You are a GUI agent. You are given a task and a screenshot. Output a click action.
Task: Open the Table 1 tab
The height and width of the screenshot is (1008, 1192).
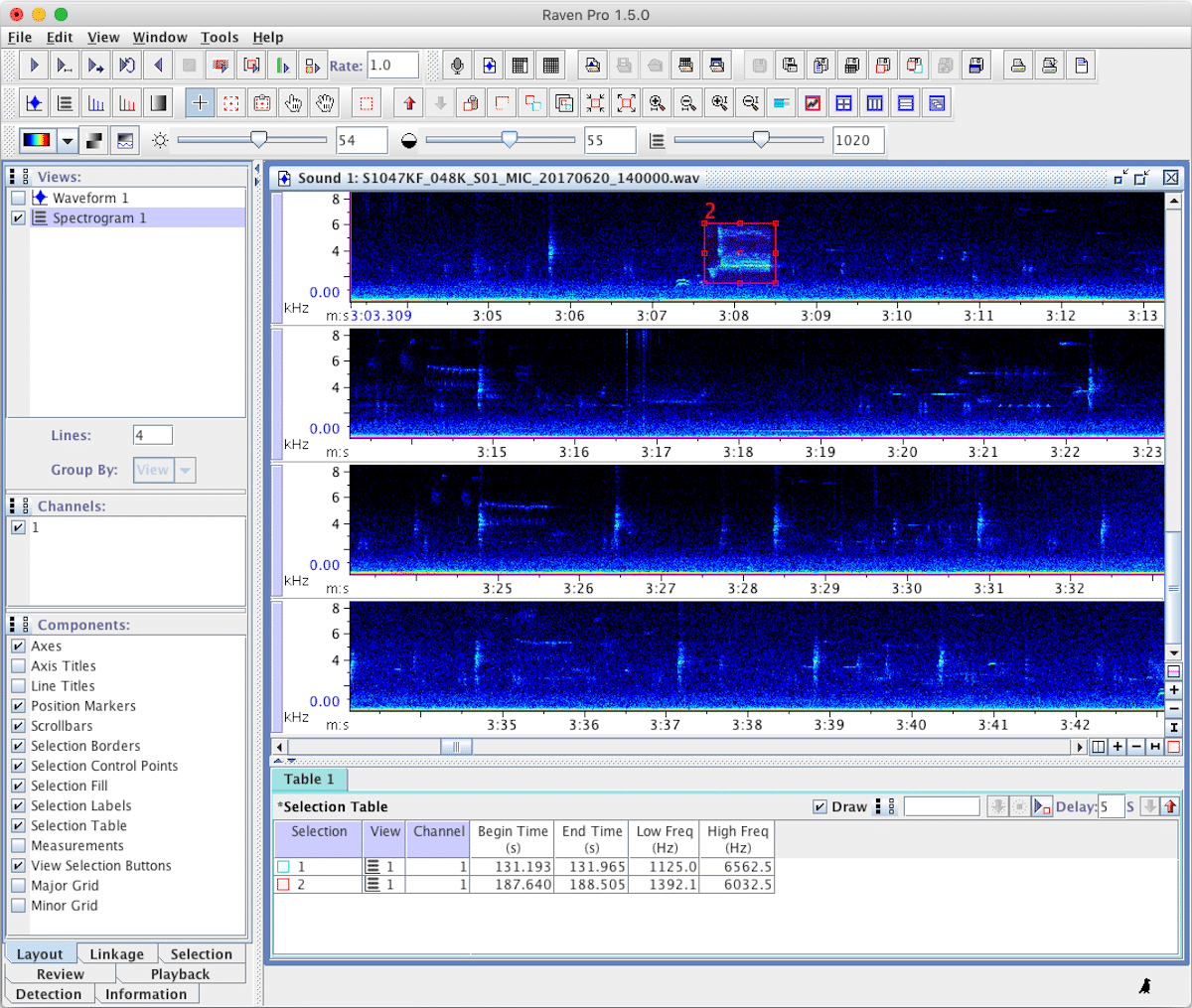(309, 780)
